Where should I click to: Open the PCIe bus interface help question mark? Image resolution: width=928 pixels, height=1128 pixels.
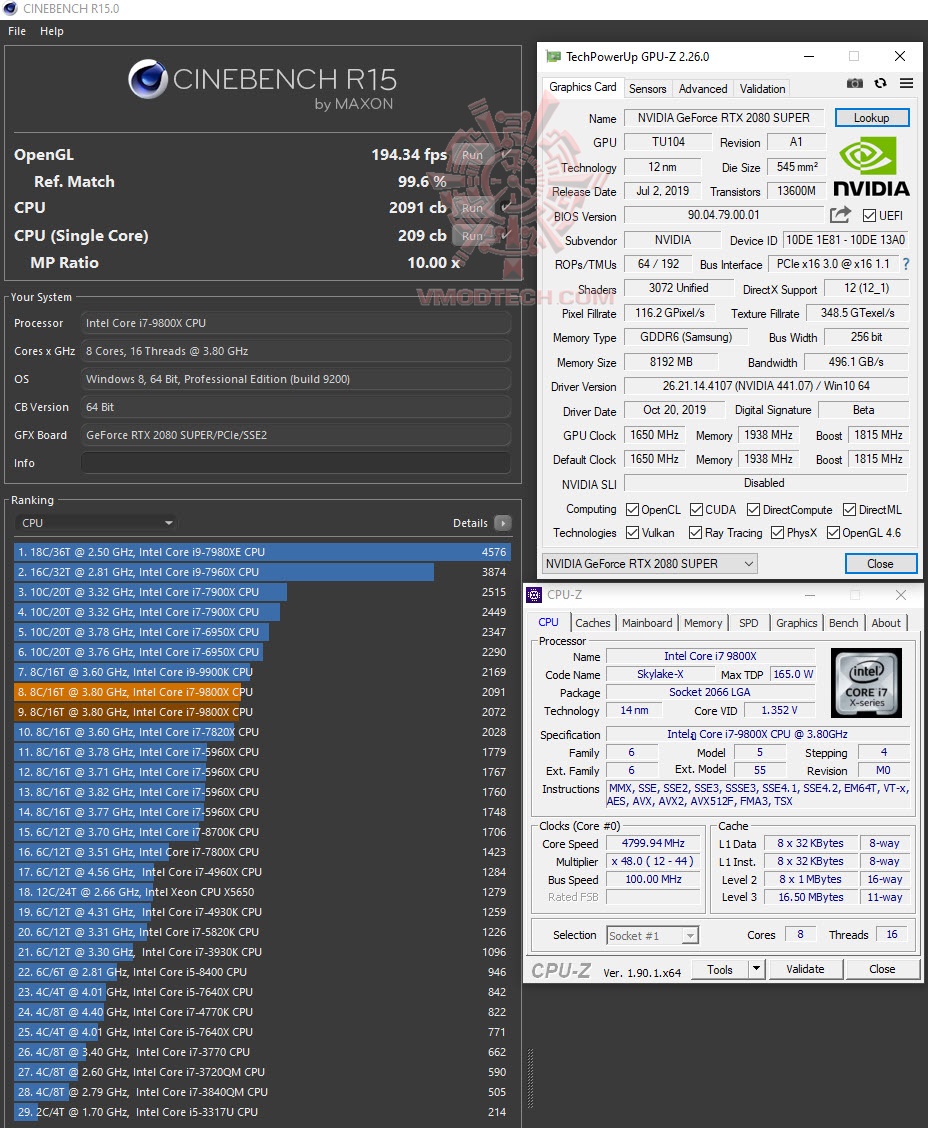(905, 264)
